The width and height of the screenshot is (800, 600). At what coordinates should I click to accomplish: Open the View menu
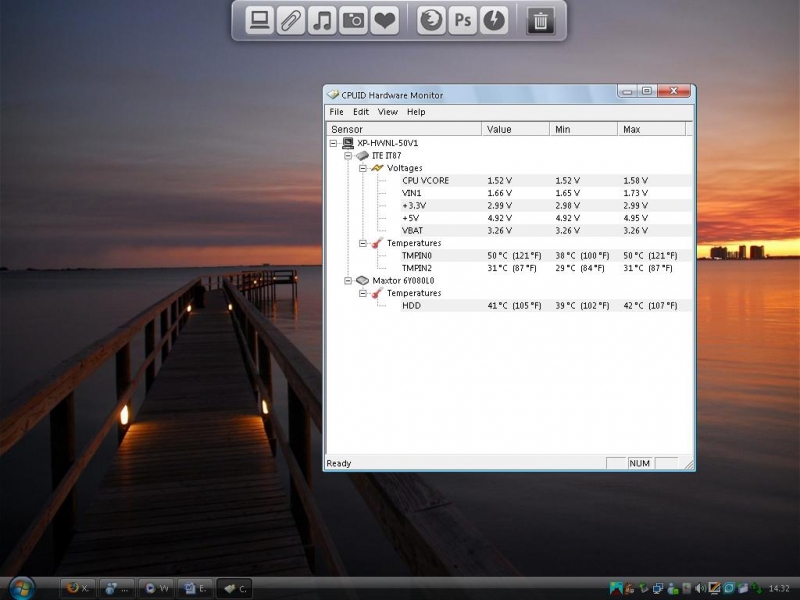[387, 112]
